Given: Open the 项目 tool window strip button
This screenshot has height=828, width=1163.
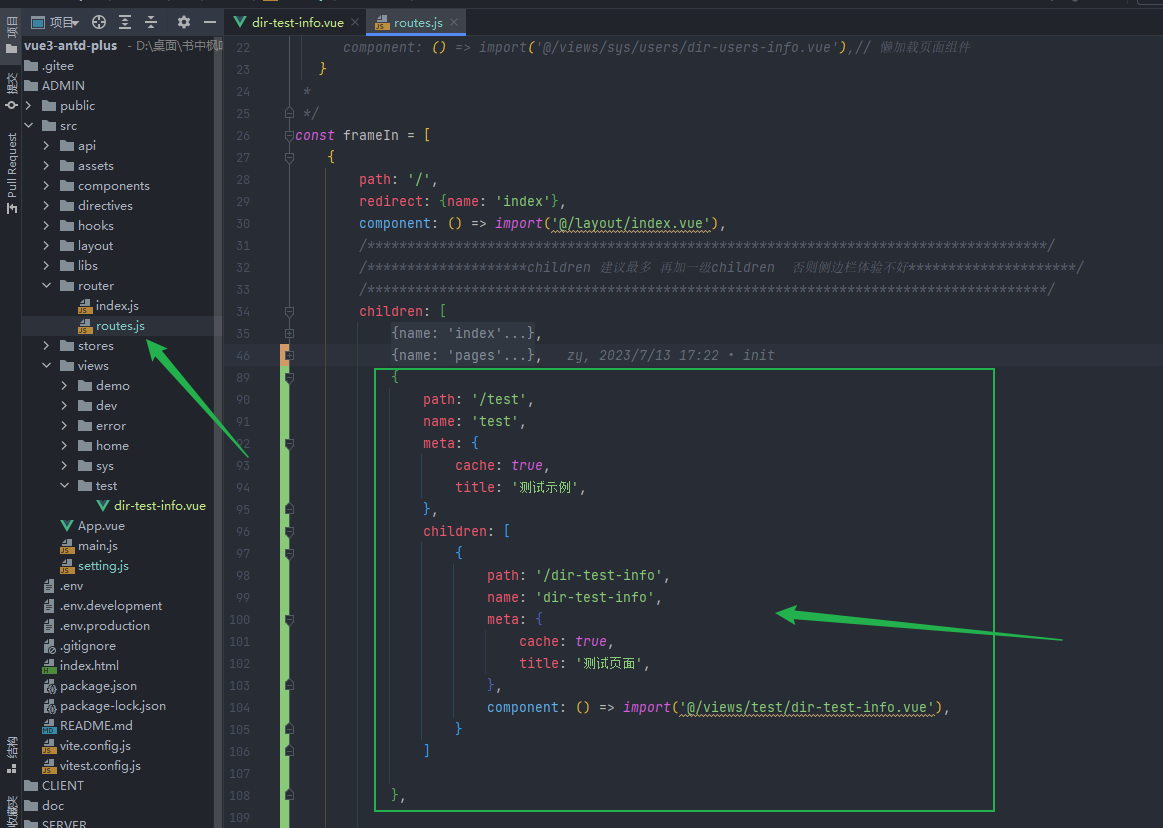Looking at the screenshot, I should tap(11, 35).
